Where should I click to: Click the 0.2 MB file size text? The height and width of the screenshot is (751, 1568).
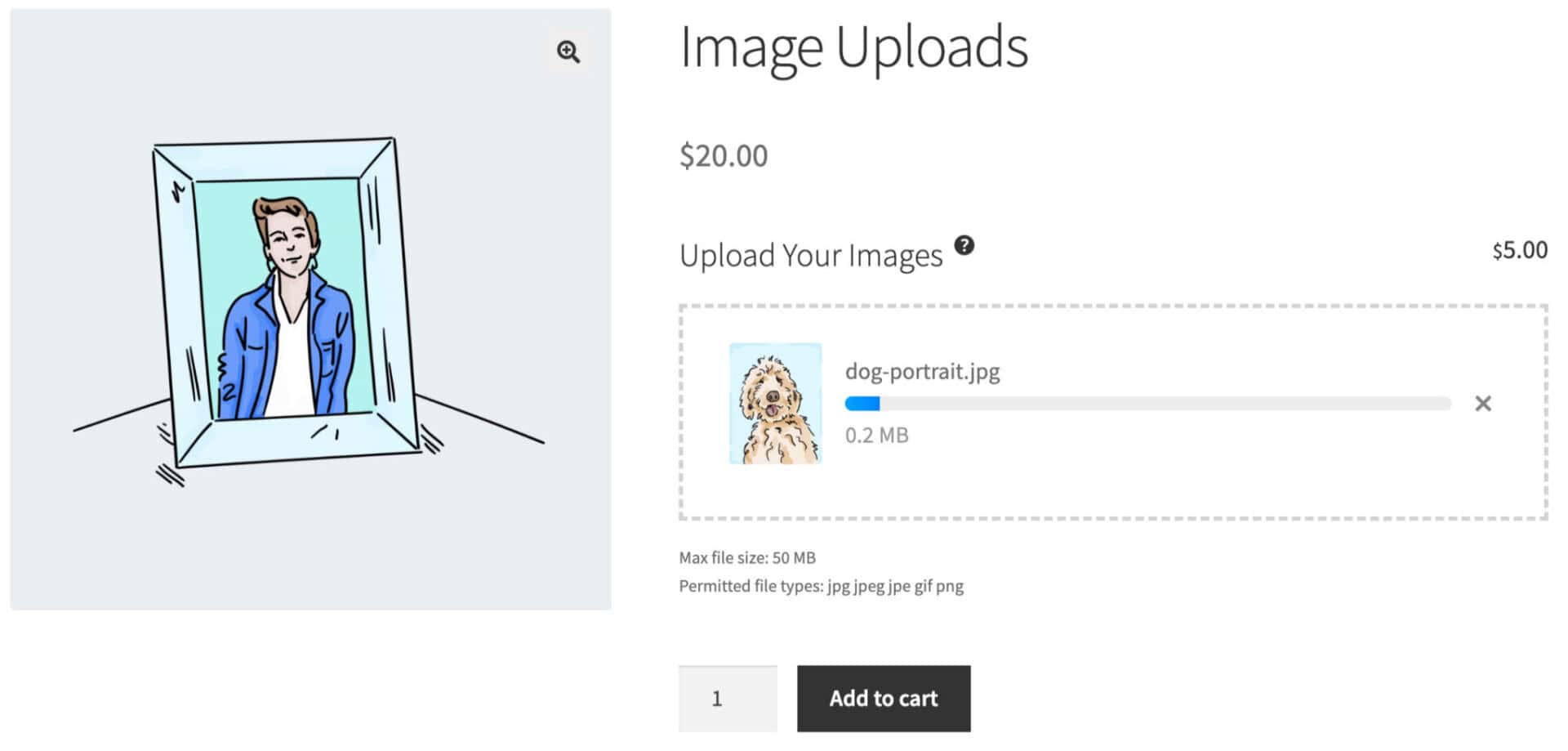876,436
